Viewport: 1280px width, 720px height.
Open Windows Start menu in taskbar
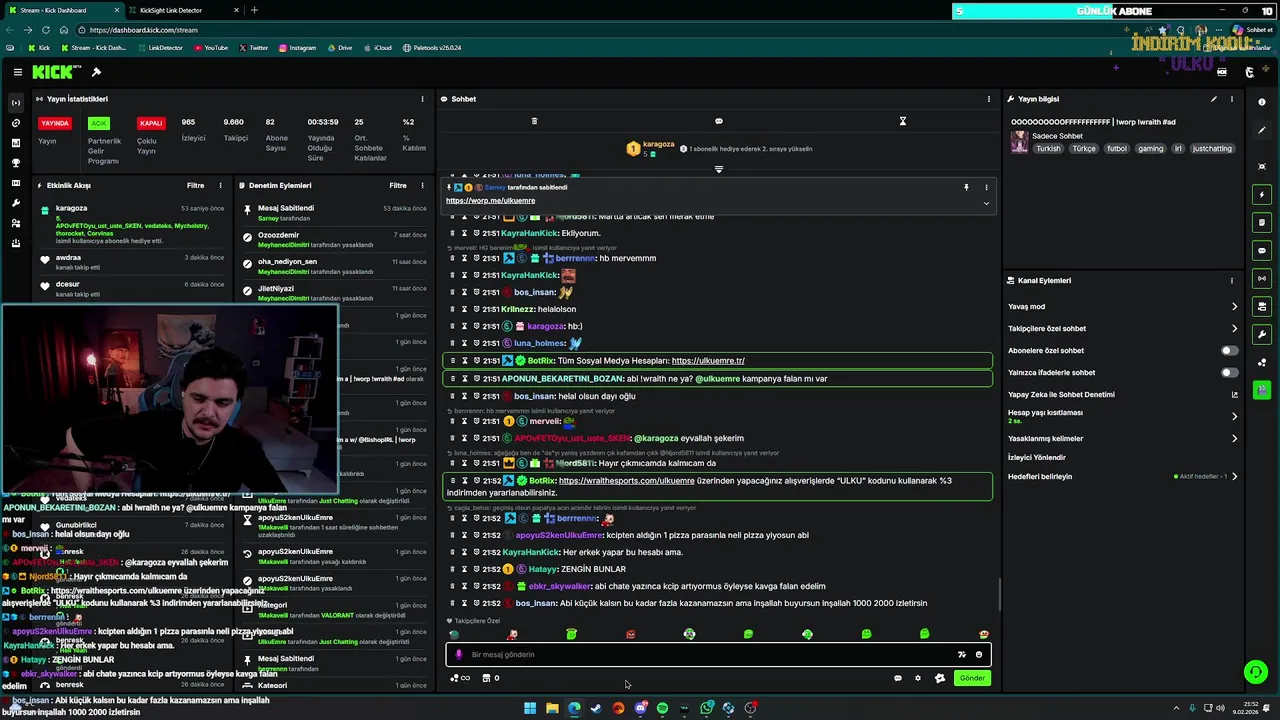530,708
